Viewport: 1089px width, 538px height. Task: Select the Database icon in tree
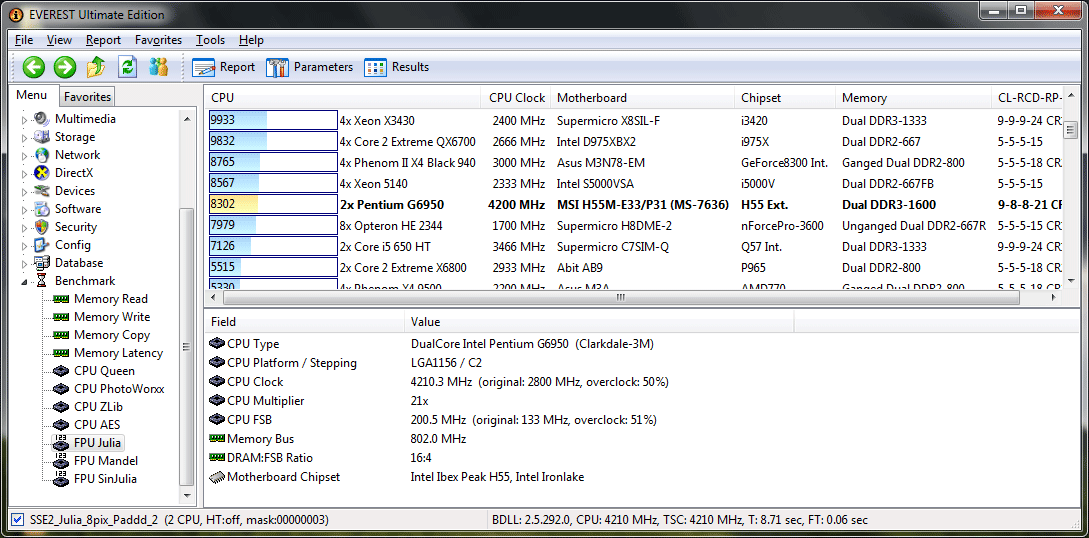(42, 263)
